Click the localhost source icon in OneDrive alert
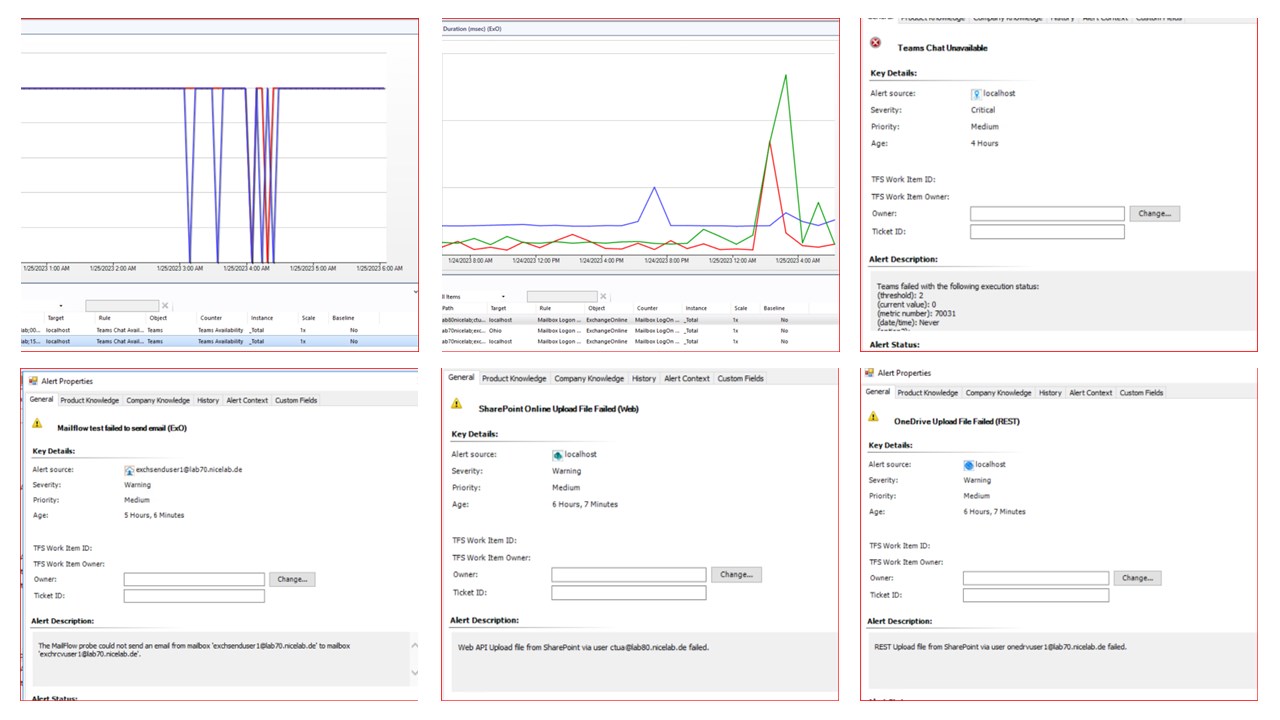This screenshot has height=720, width=1280. [968, 465]
